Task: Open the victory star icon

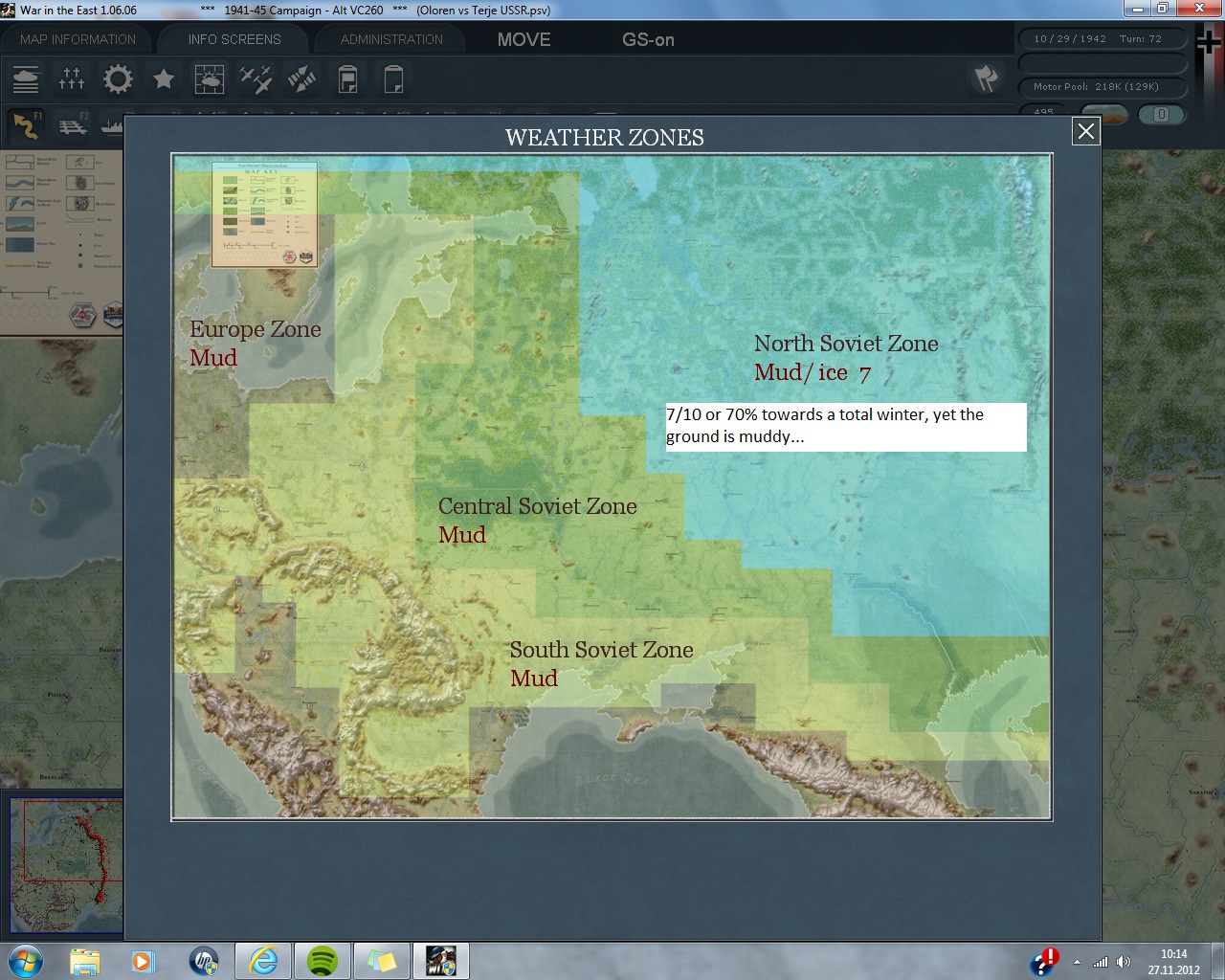Action: point(164,78)
